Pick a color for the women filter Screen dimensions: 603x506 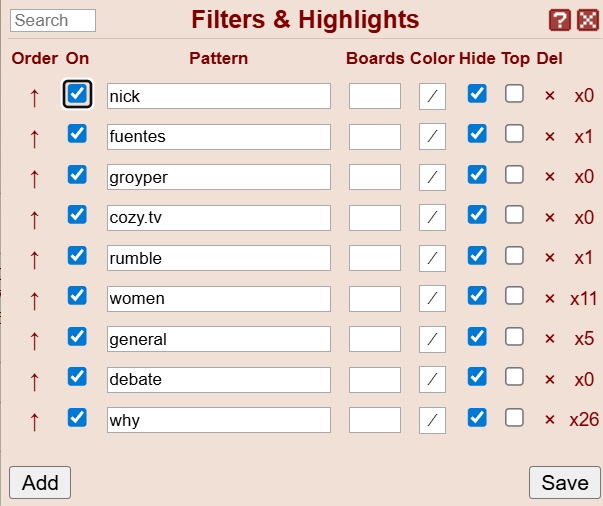click(x=433, y=299)
